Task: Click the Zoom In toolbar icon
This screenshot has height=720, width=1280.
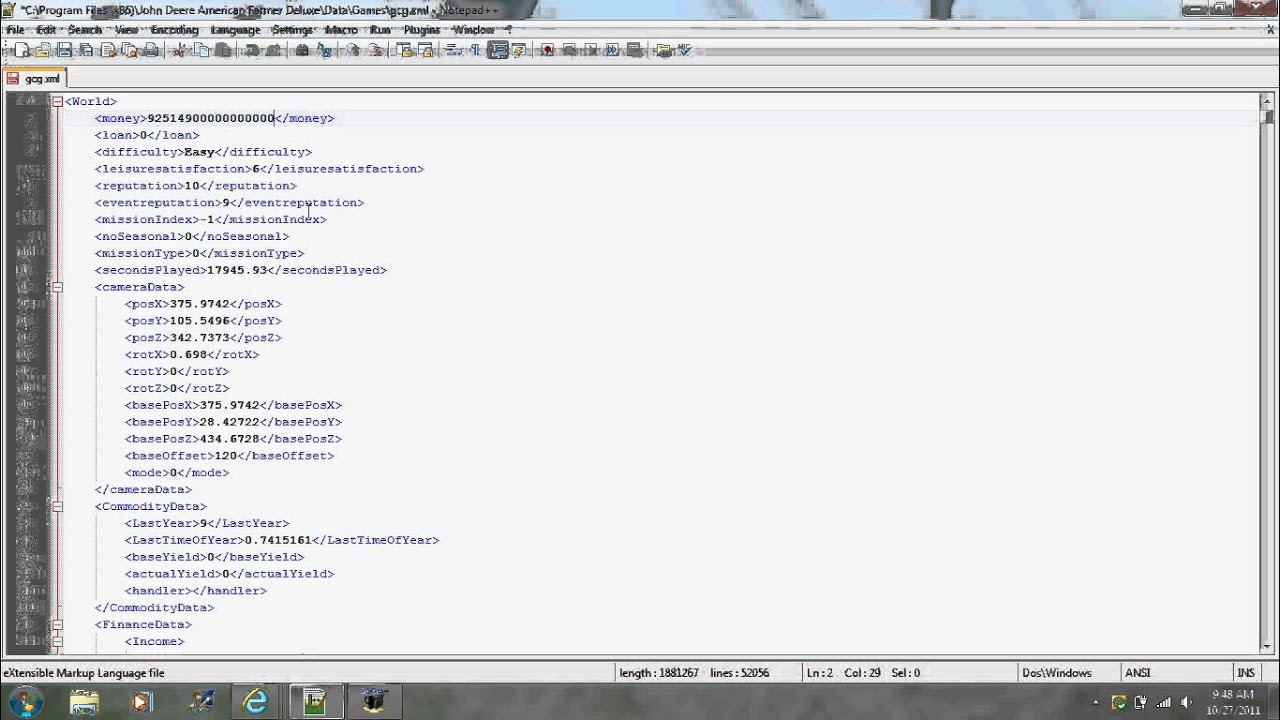Action: click(x=353, y=50)
